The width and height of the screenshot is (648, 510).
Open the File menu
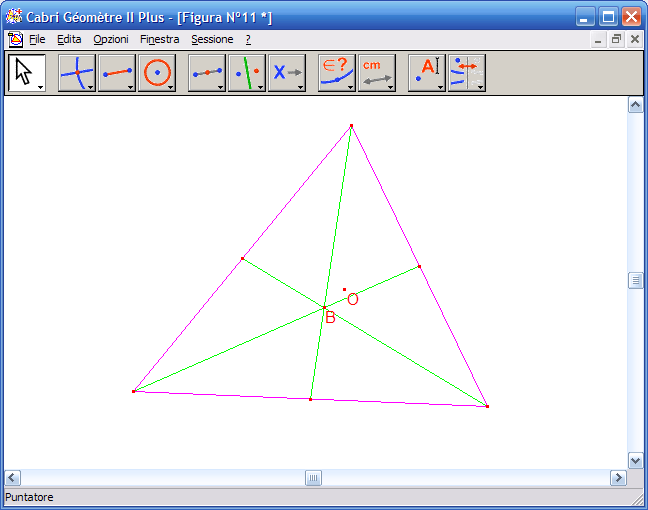pyautogui.click(x=37, y=39)
